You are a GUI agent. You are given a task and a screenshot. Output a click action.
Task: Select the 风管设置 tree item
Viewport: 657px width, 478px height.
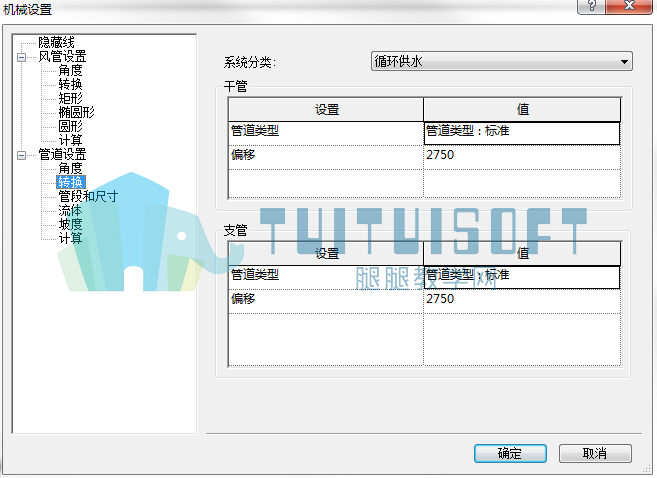point(62,57)
